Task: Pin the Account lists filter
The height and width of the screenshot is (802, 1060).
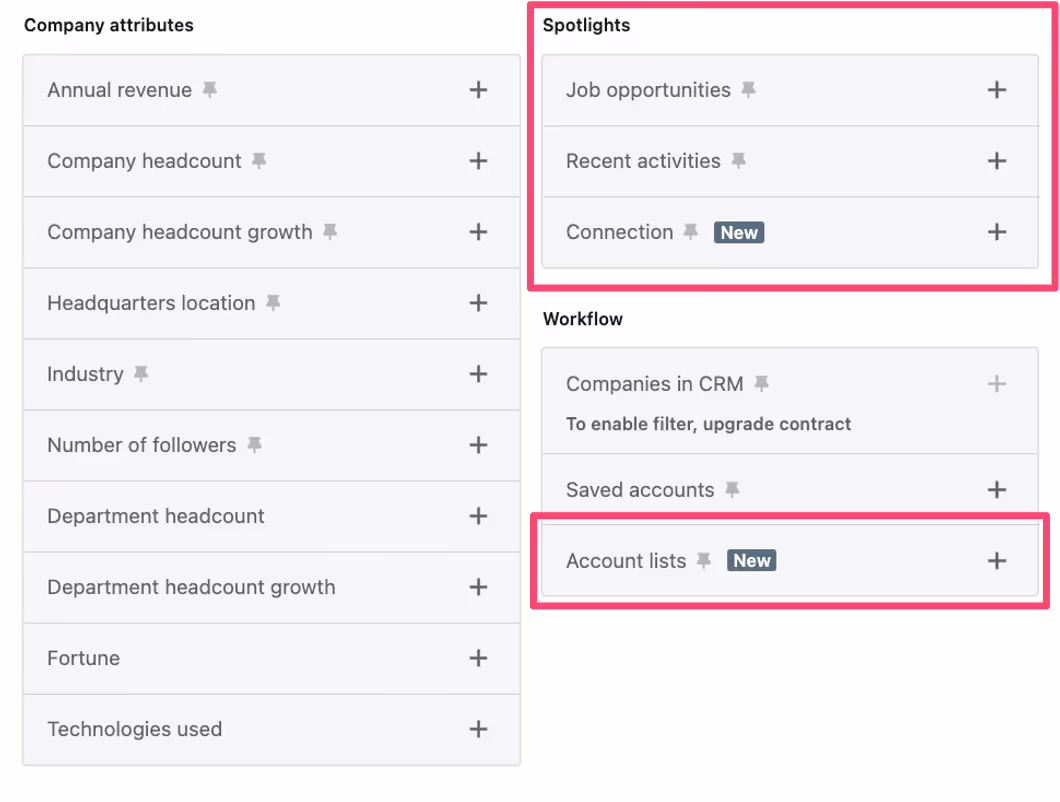Action: tap(704, 561)
